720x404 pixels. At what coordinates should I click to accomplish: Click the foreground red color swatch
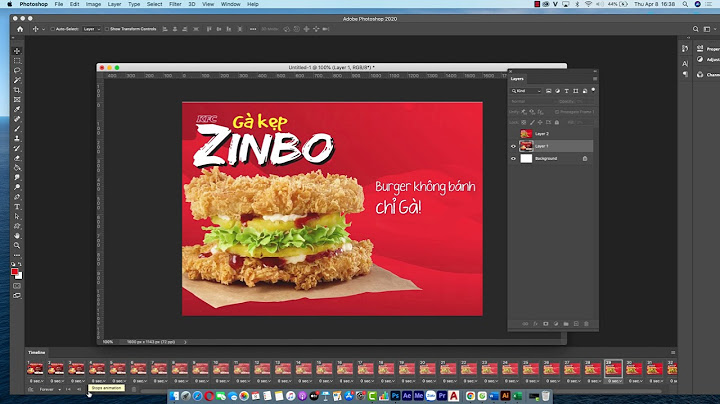coord(14,272)
